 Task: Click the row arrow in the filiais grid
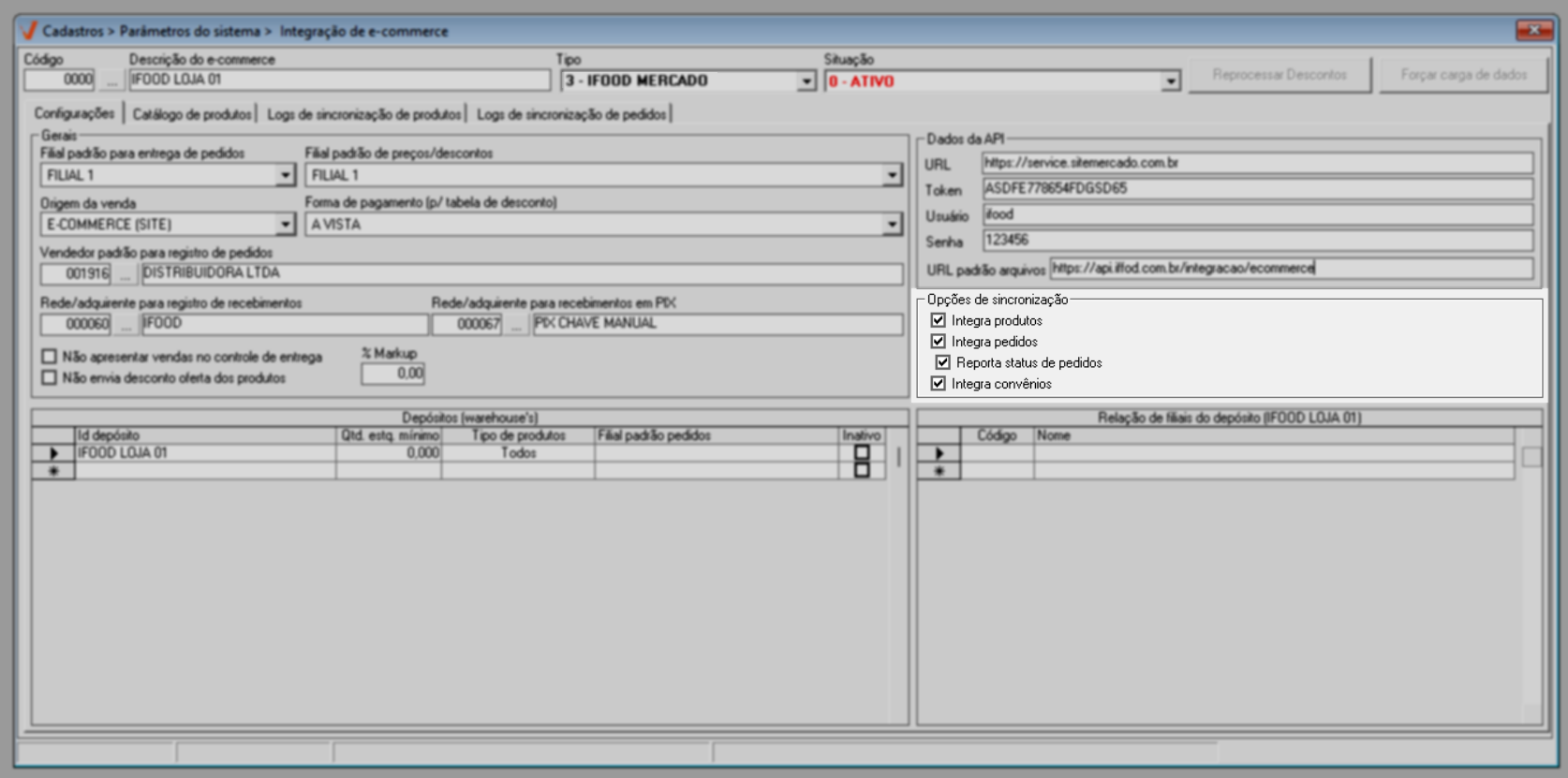[939, 453]
